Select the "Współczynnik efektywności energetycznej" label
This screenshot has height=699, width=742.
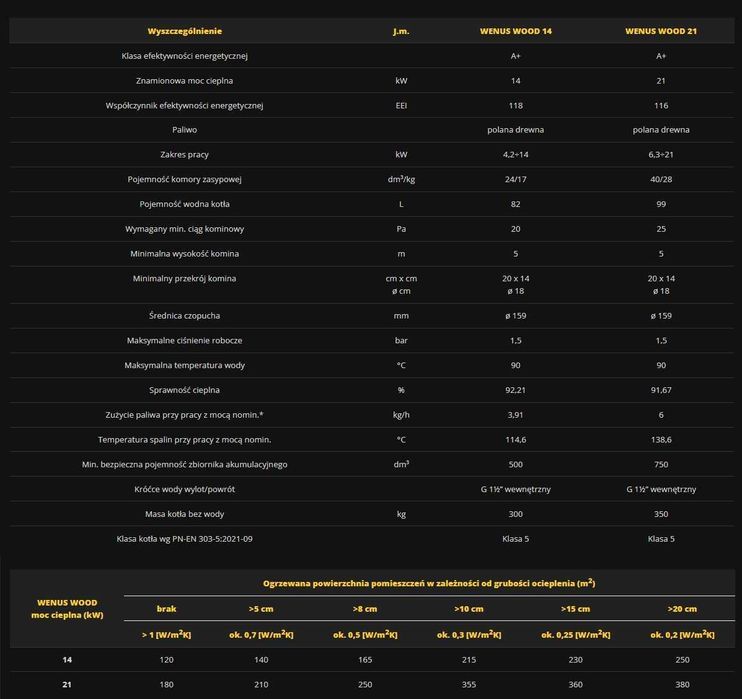click(x=185, y=106)
